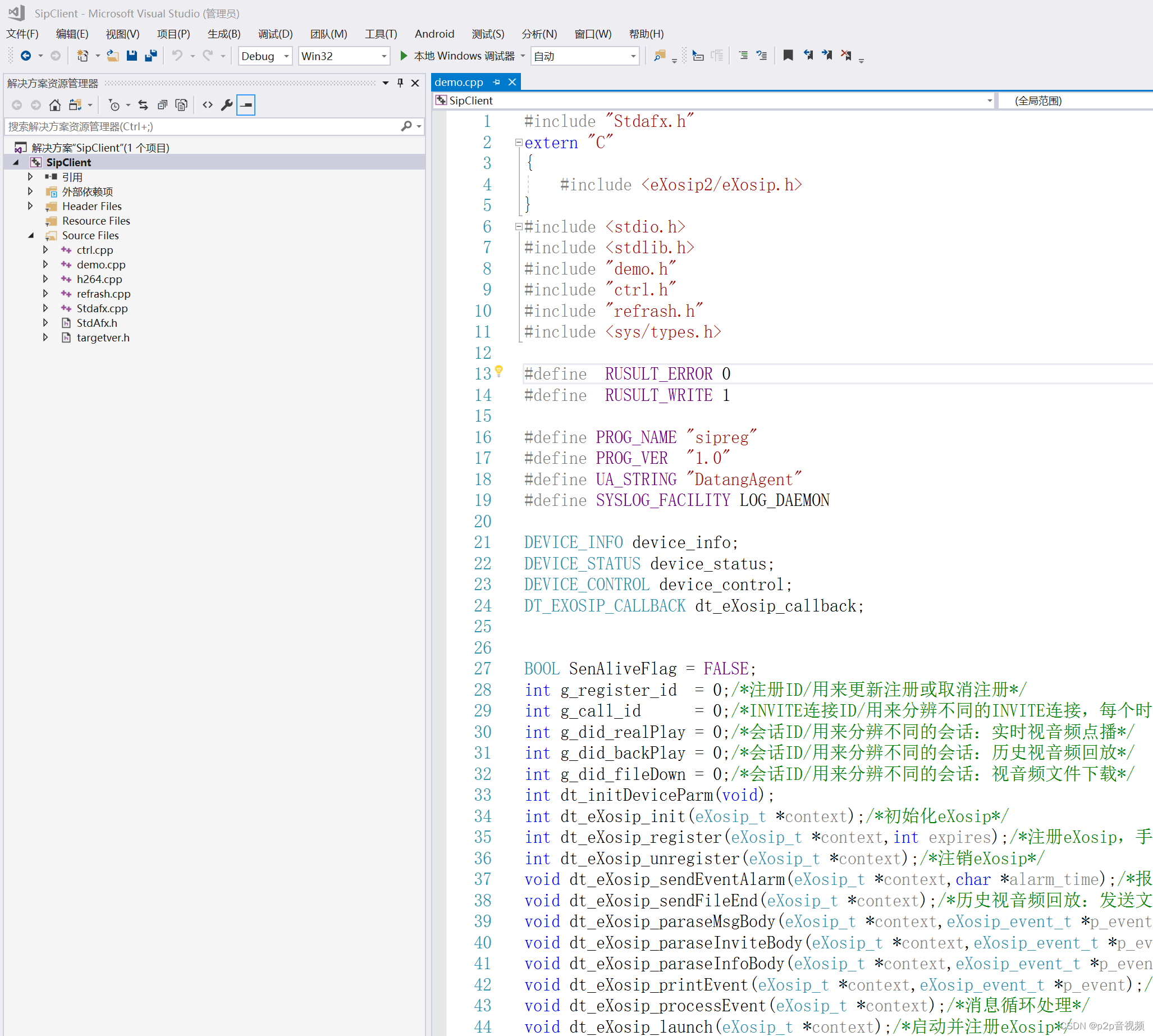
Task: Toggle pin on the demo.cpp tab
Action: pyautogui.click(x=496, y=83)
